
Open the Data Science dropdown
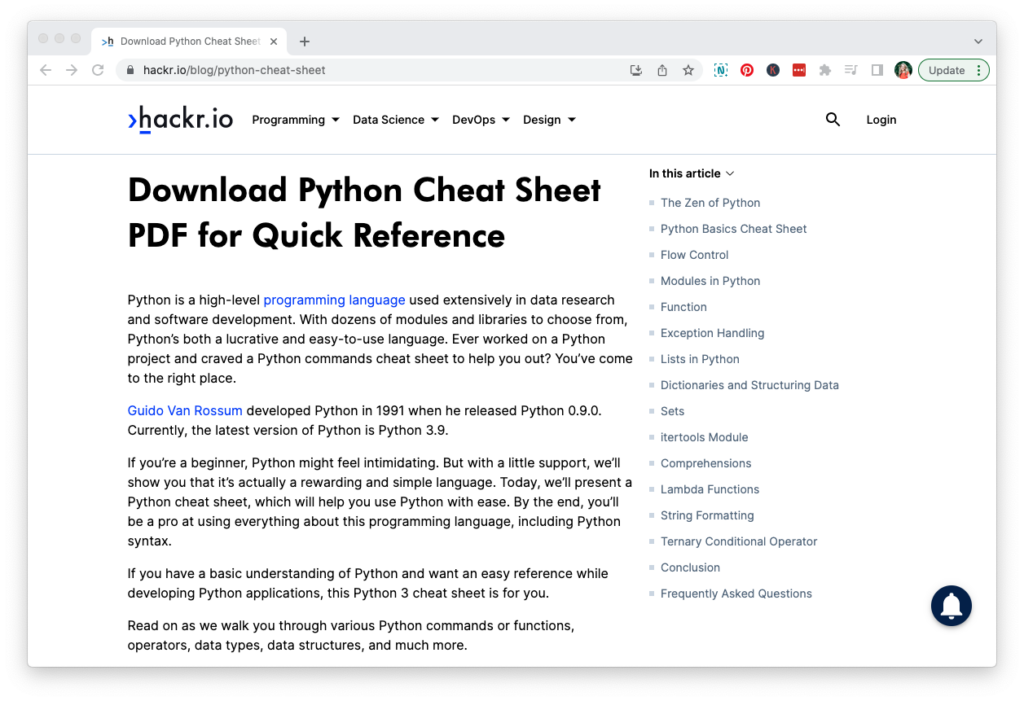395,120
